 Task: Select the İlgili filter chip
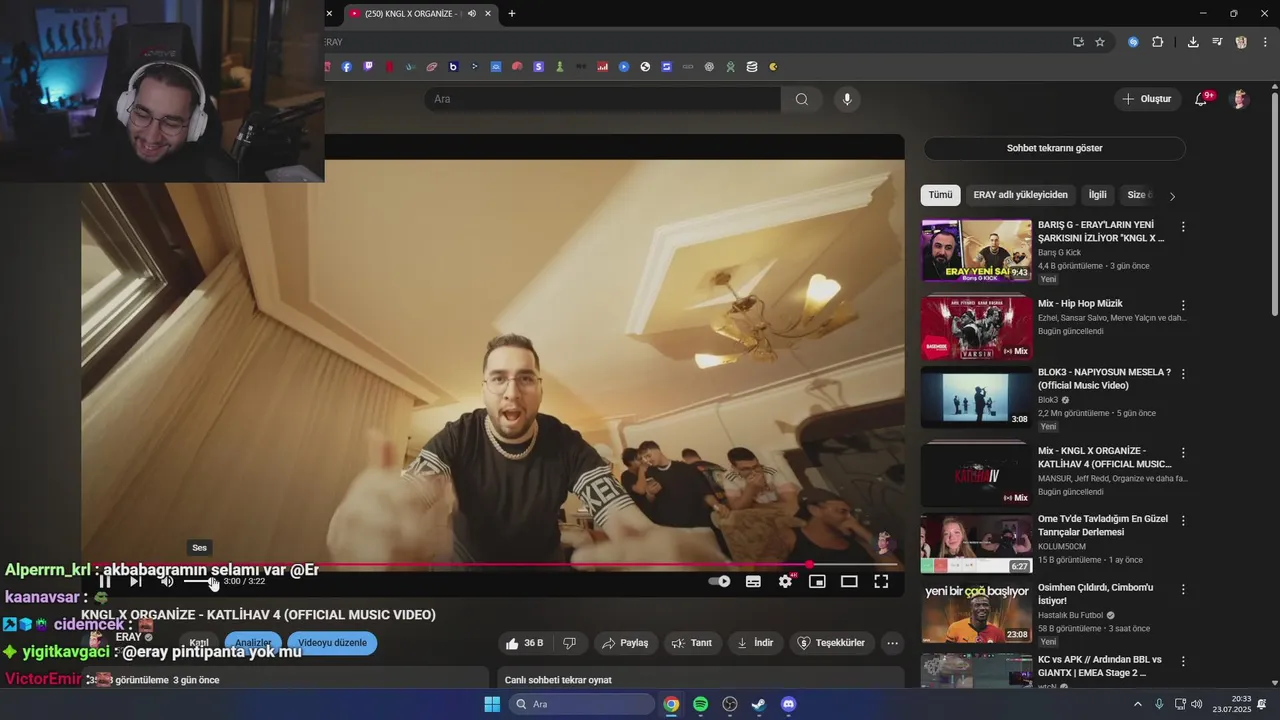[1098, 195]
